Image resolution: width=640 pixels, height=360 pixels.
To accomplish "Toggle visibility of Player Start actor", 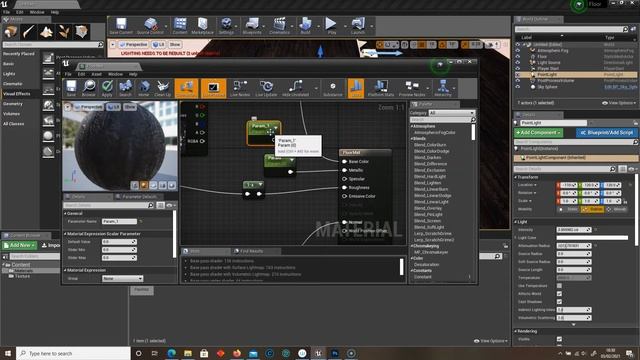I will [x=518, y=69].
